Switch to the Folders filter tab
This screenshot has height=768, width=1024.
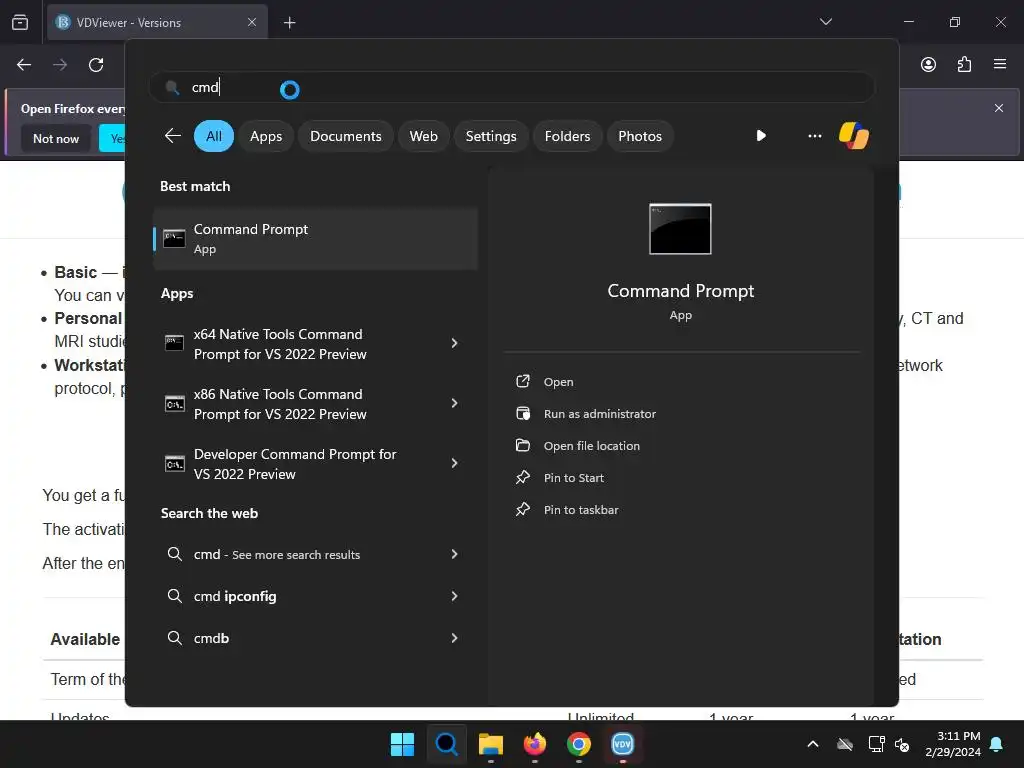click(x=567, y=136)
